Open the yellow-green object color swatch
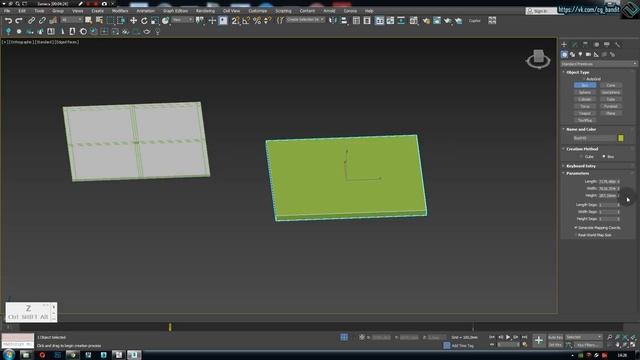The image size is (640, 360). click(x=621, y=138)
